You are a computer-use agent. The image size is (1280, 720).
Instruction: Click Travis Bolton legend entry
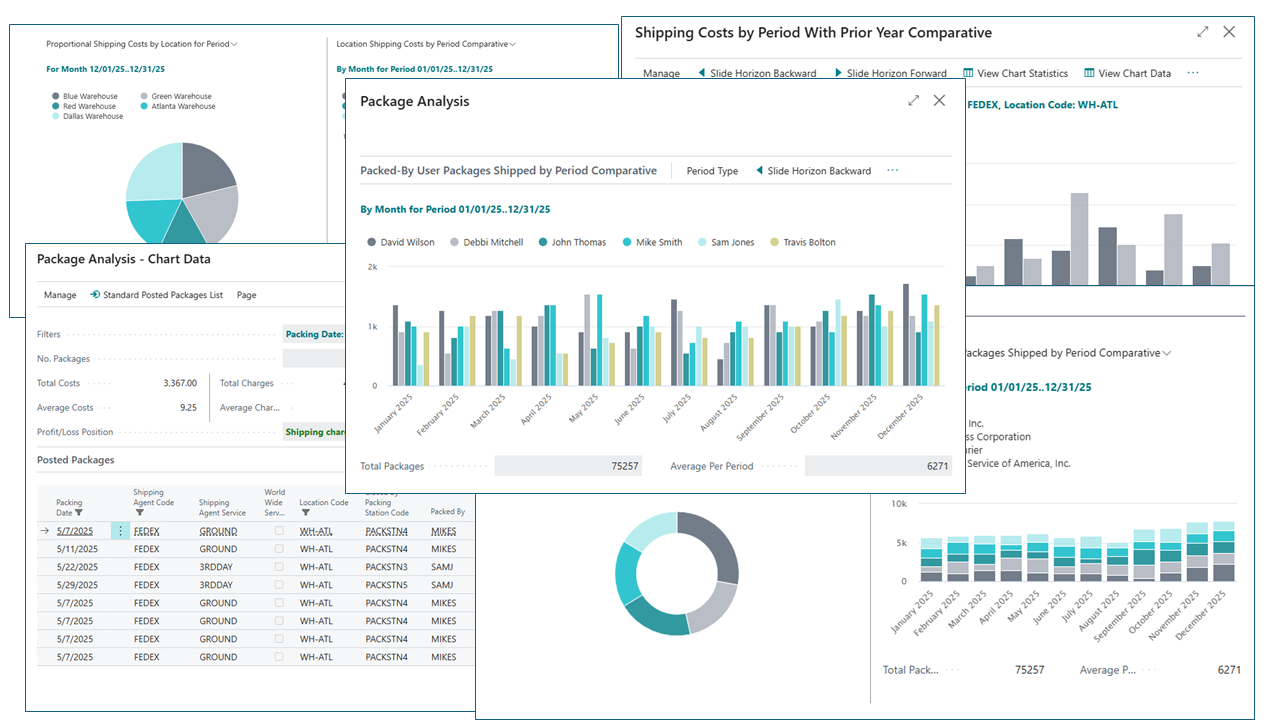point(802,242)
